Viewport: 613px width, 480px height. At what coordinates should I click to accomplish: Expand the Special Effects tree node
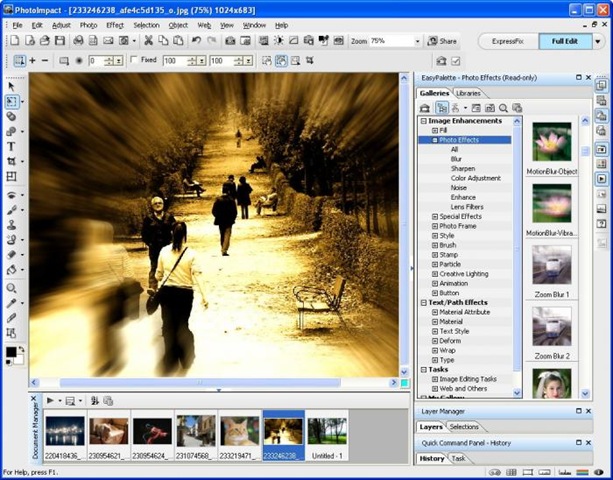click(435, 217)
